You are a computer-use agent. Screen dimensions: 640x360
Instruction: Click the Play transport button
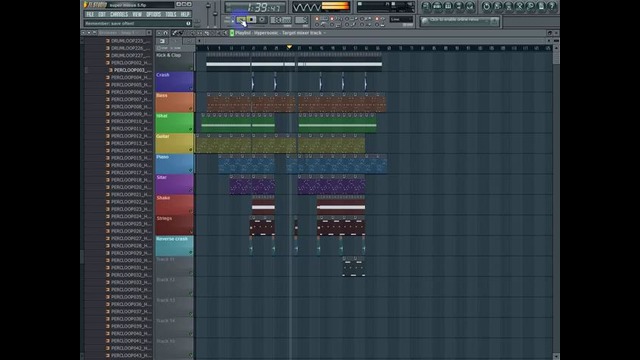click(240, 20)
